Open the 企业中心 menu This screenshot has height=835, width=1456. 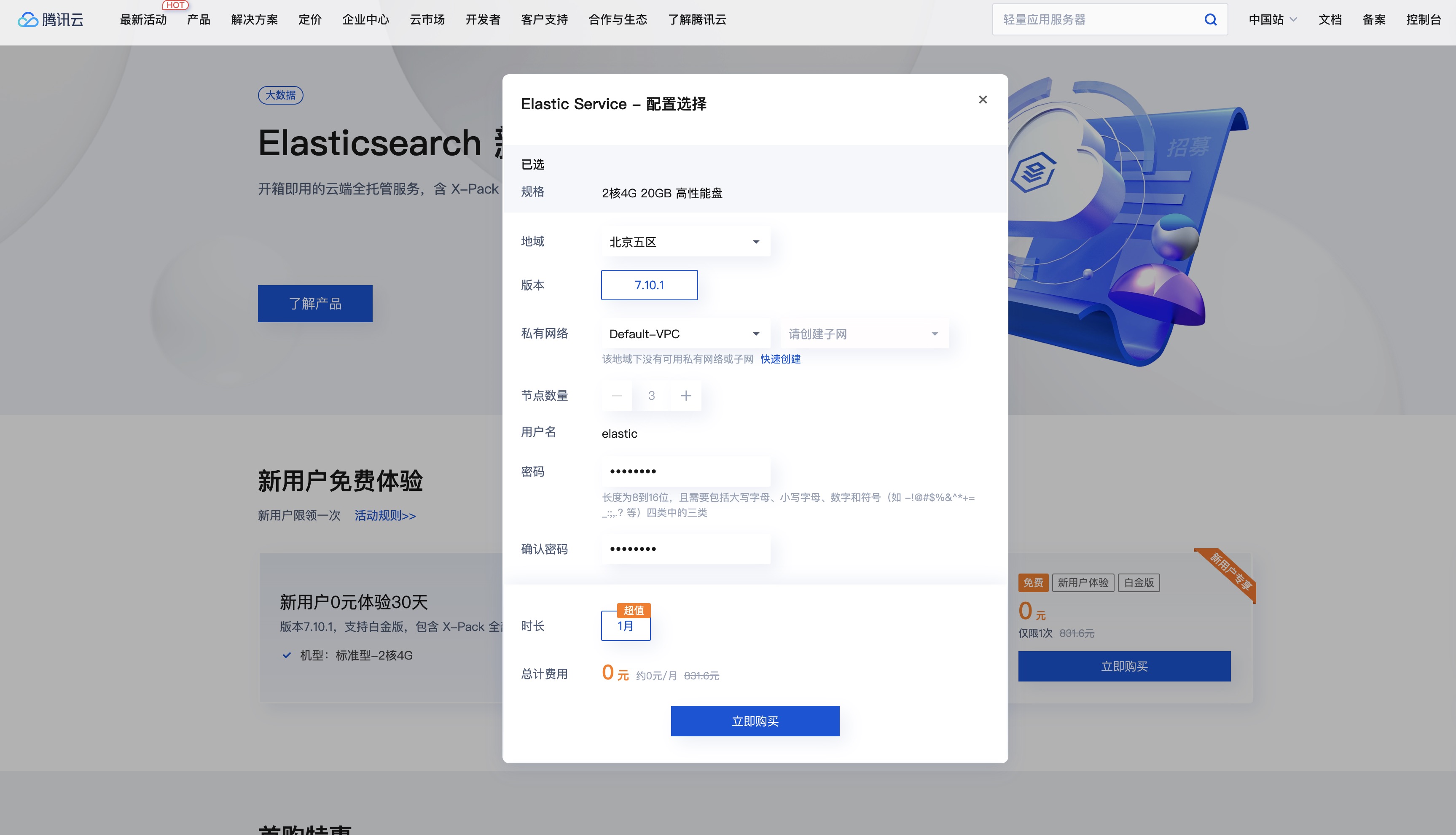pyautogui.click(x=366, y=19)
